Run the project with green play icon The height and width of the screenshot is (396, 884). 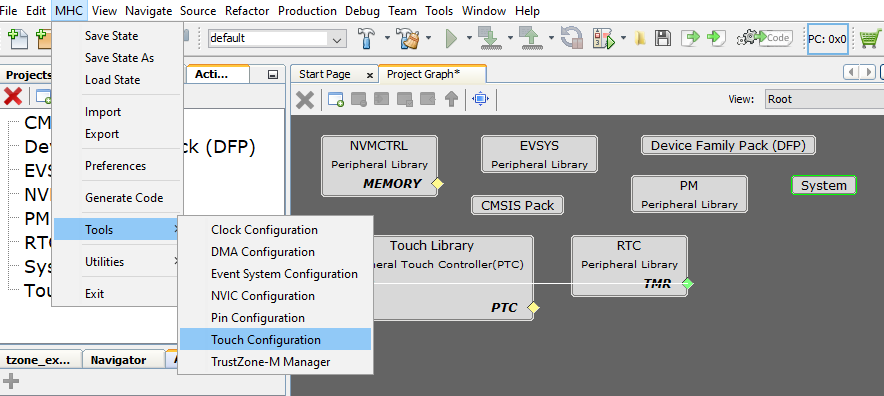[451, 38]
